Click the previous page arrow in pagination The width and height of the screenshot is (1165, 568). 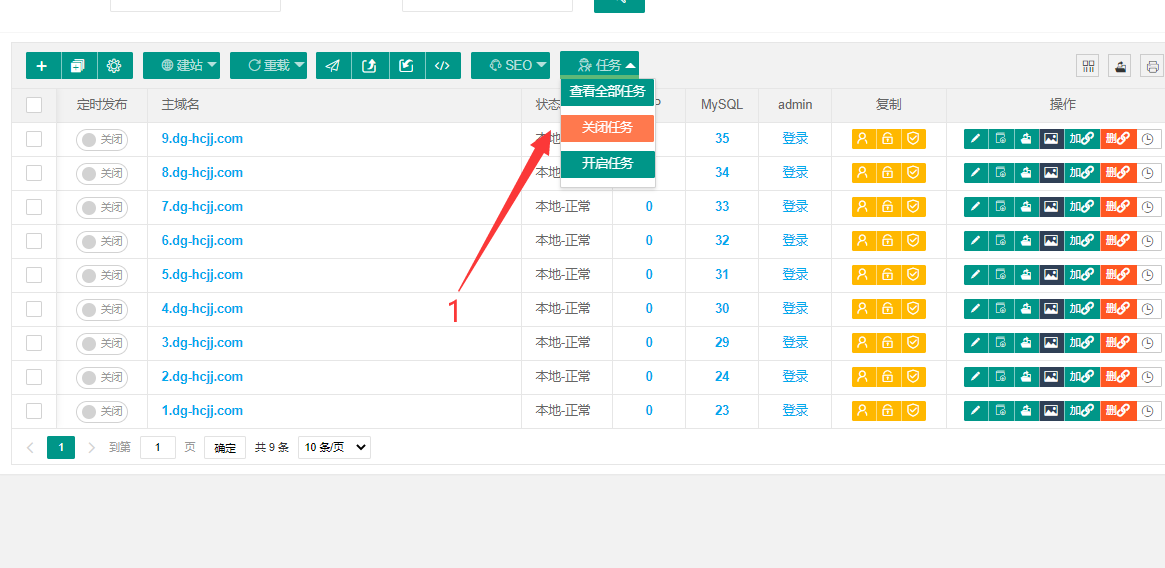point(30,448)
